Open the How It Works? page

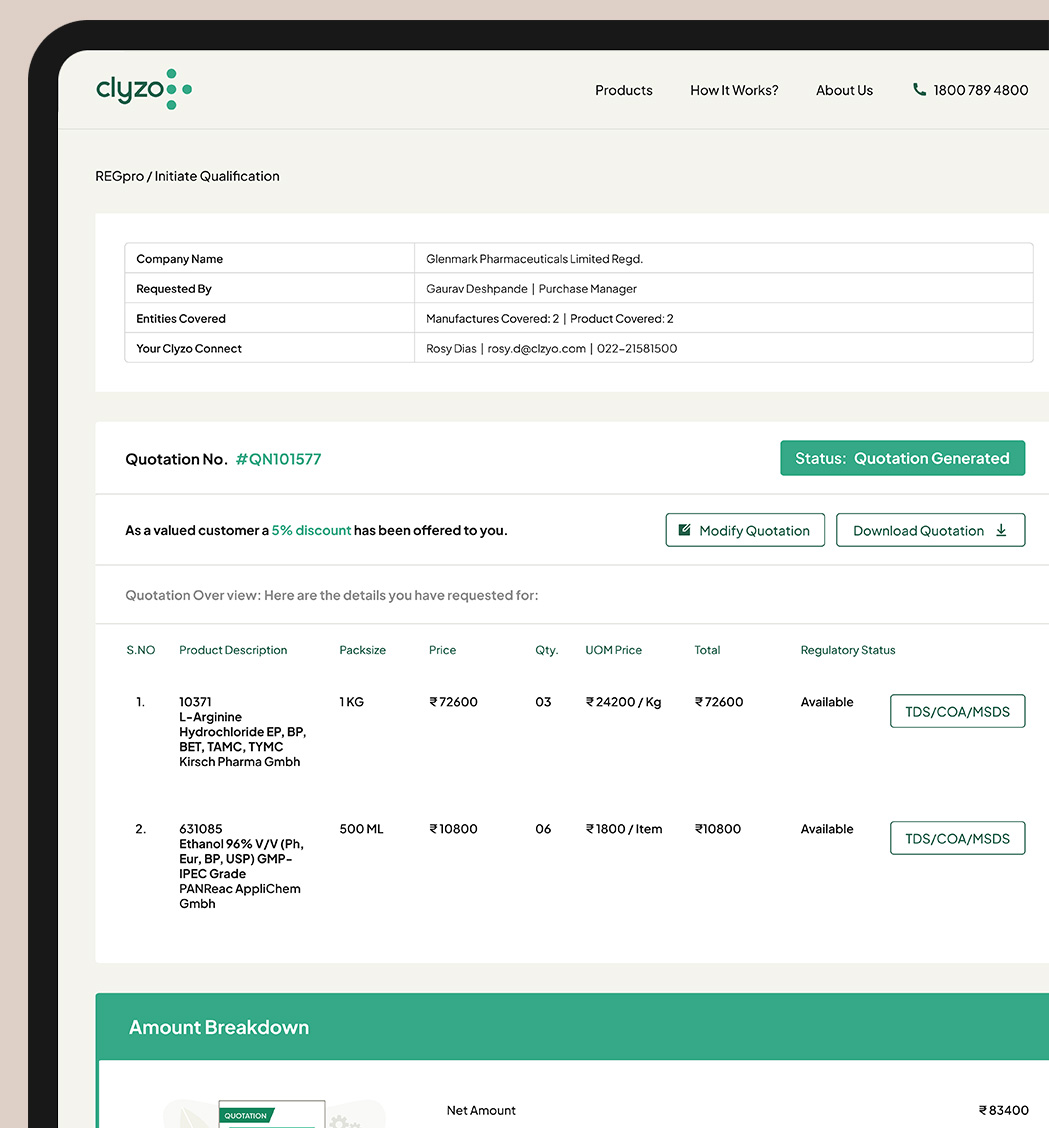click(734, 90)
